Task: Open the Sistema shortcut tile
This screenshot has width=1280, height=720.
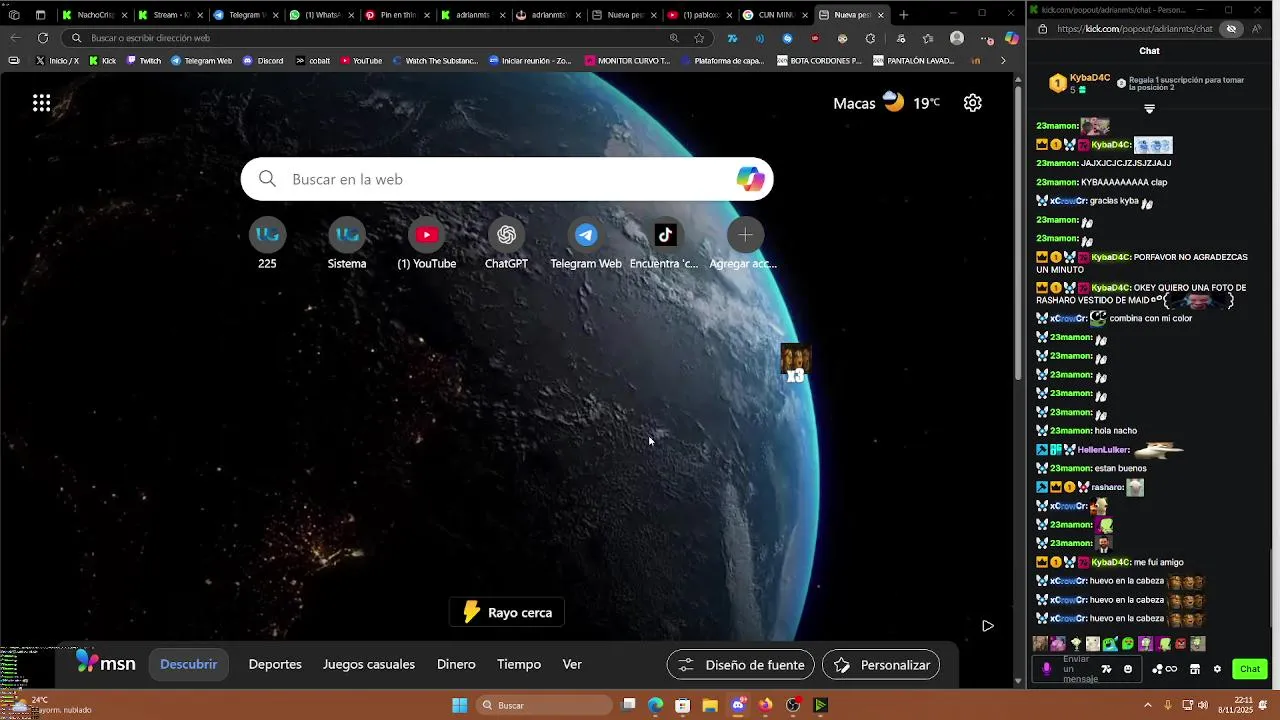Action: click(347, 244)
